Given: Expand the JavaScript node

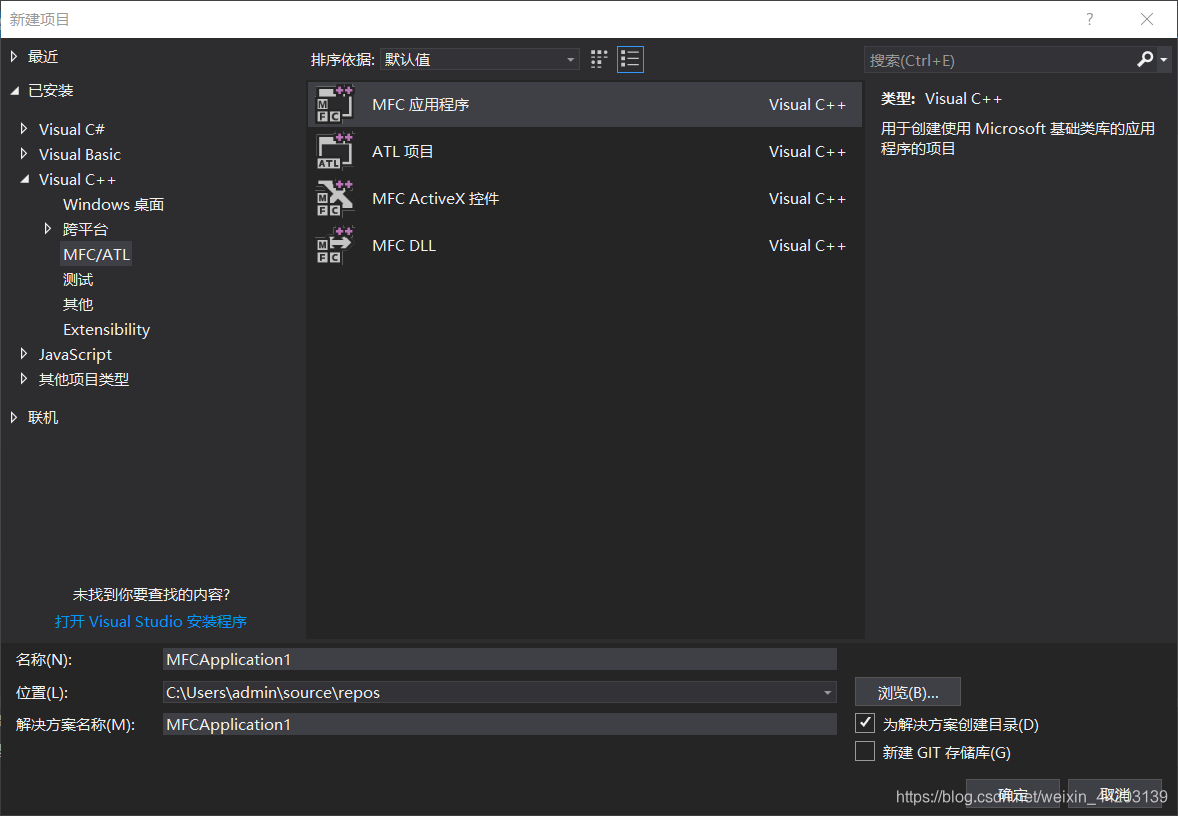Looking at the screenshot, I should [x=24, y=354].
